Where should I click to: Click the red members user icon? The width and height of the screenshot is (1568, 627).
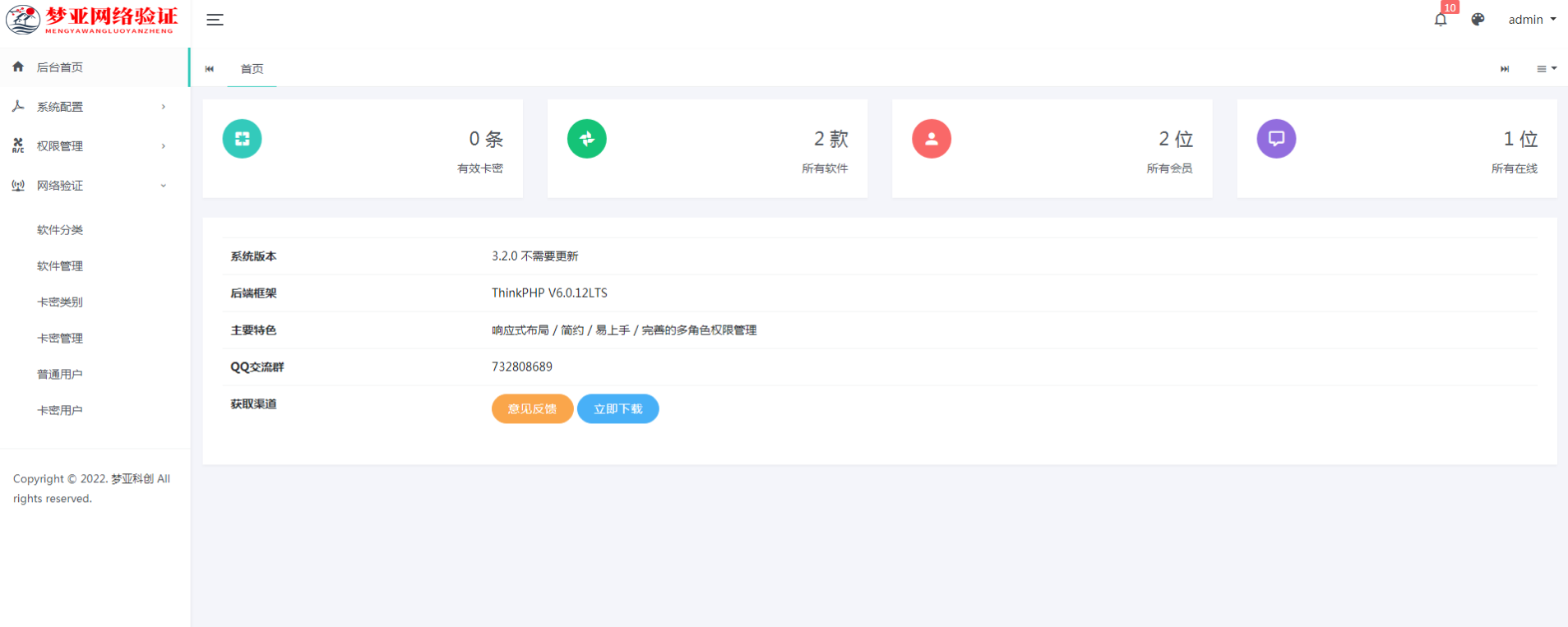pos(931,139)
